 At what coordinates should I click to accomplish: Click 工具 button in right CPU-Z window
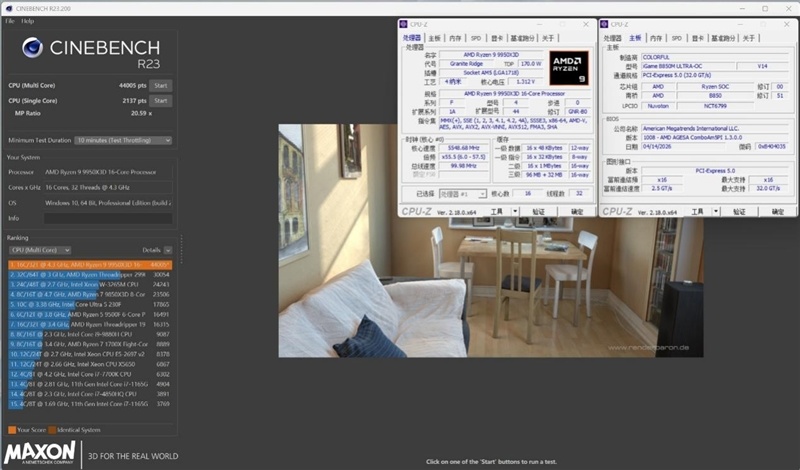(697, 211)
